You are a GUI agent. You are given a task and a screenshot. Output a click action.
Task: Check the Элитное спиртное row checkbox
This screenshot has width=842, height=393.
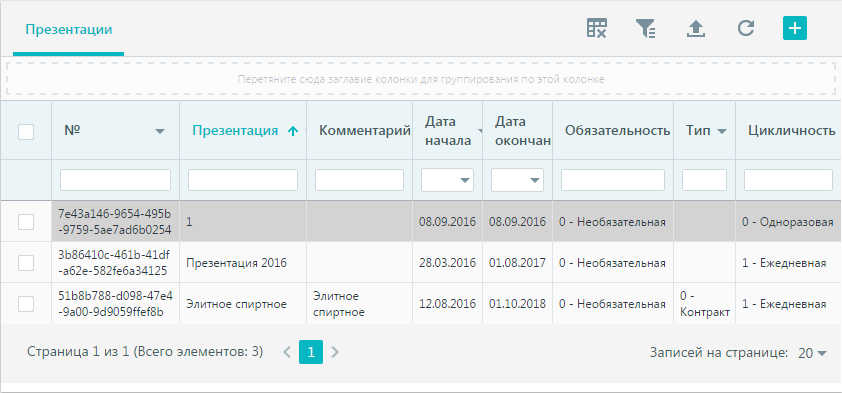(x=26, y=304)
